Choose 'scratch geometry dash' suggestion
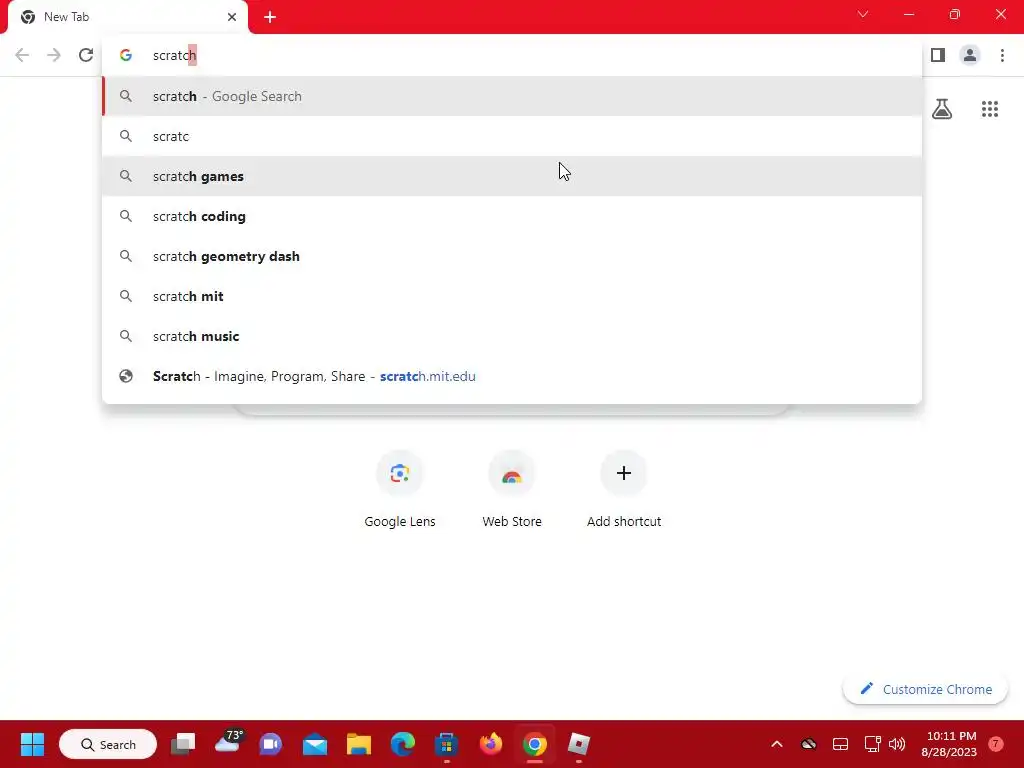Viewport: 1024px width, 768px height. coord(512,256)
